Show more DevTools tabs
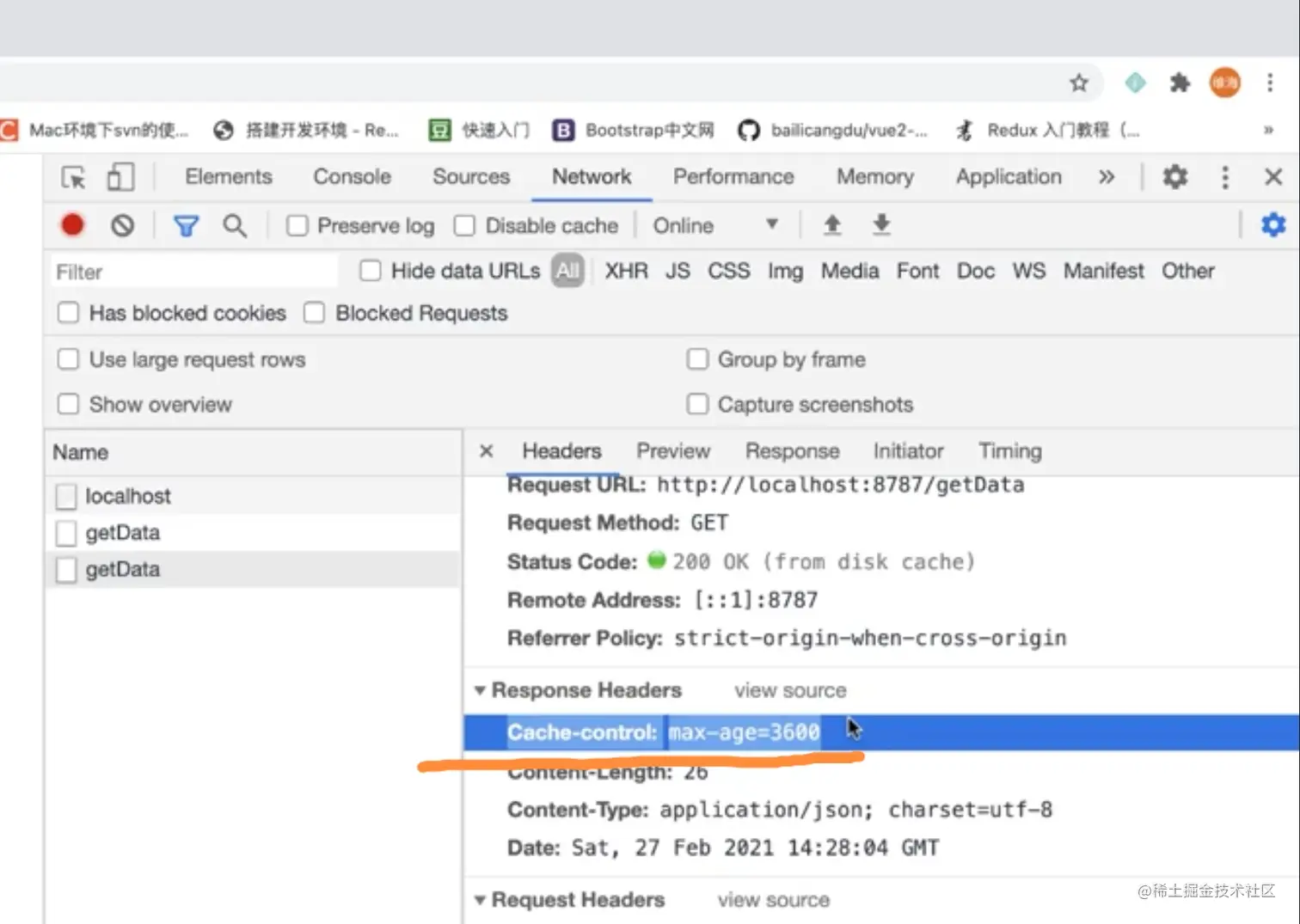The width and height of the screenshot is (1300, 924). coord(1107,177)
